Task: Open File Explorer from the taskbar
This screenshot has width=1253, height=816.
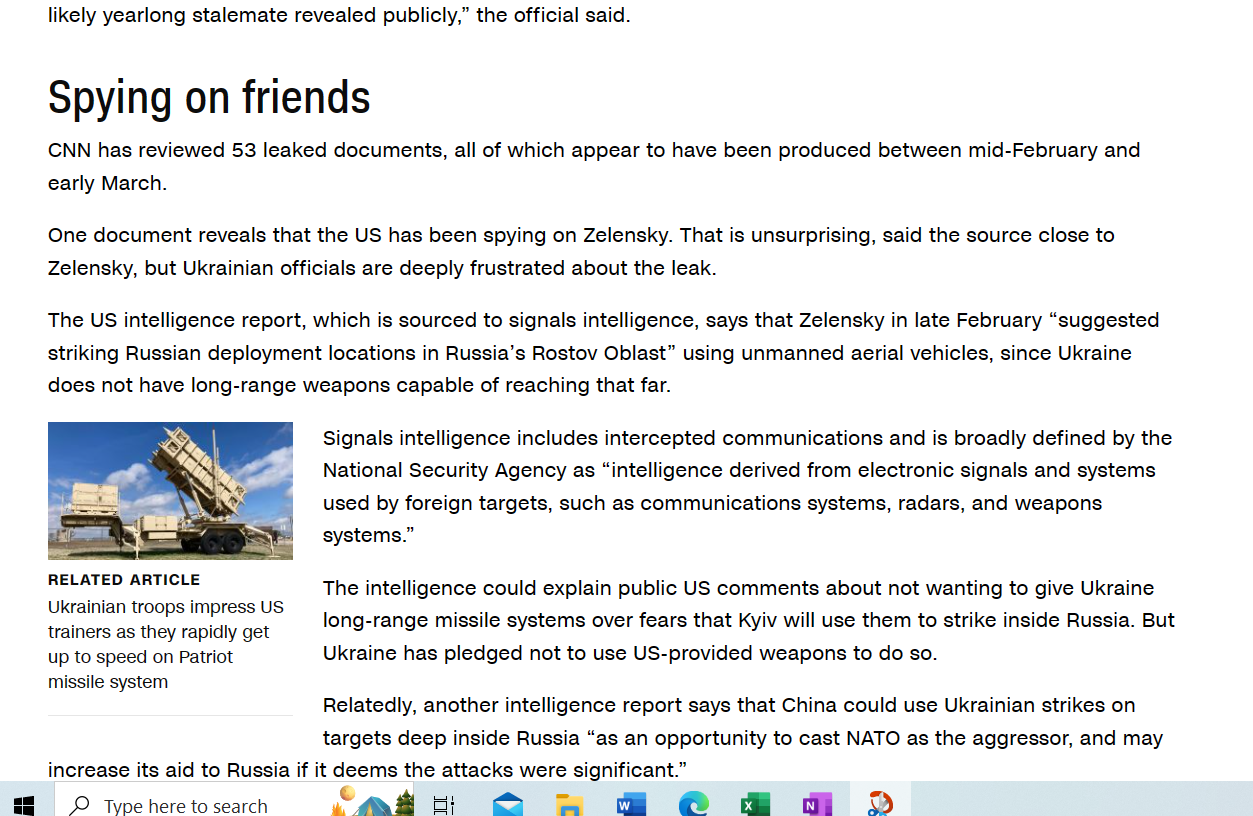Action: [570, 804]
